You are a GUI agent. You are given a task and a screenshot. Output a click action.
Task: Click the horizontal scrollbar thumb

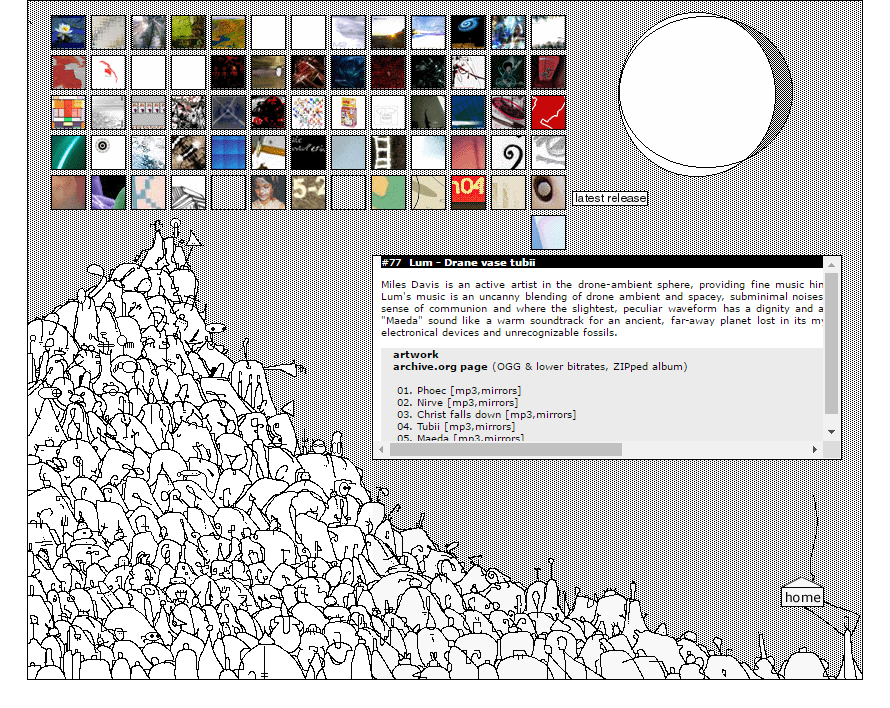coord(505,450)
